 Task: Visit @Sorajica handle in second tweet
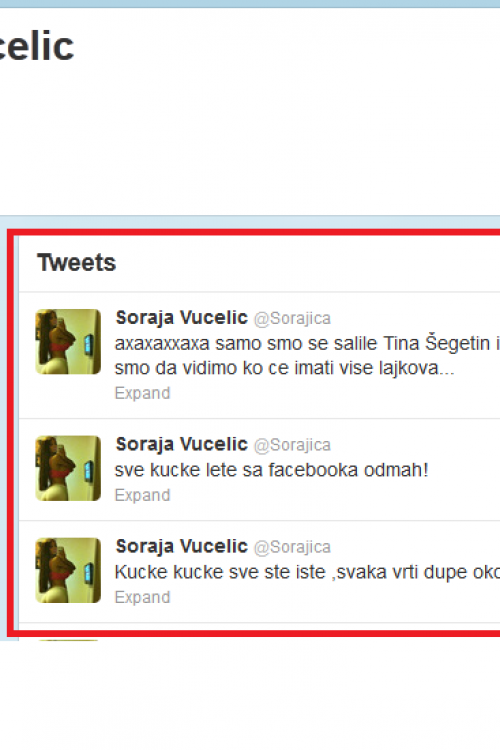pos(292,445)
